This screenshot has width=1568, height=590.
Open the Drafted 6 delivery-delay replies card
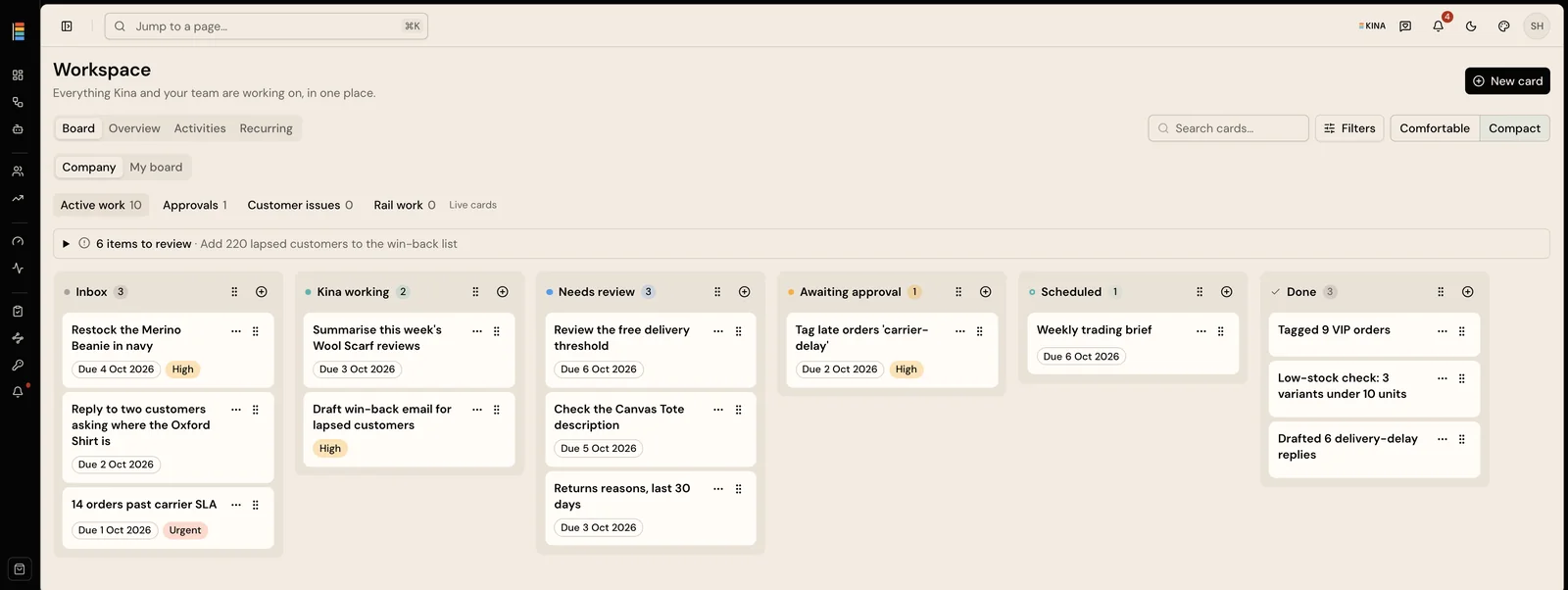[x=1374, y=449]
